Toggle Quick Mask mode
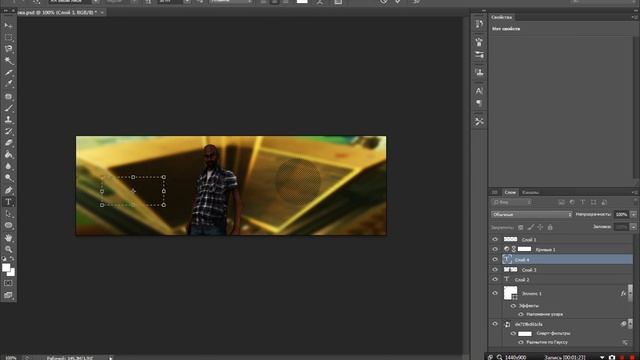 point(8,283)
